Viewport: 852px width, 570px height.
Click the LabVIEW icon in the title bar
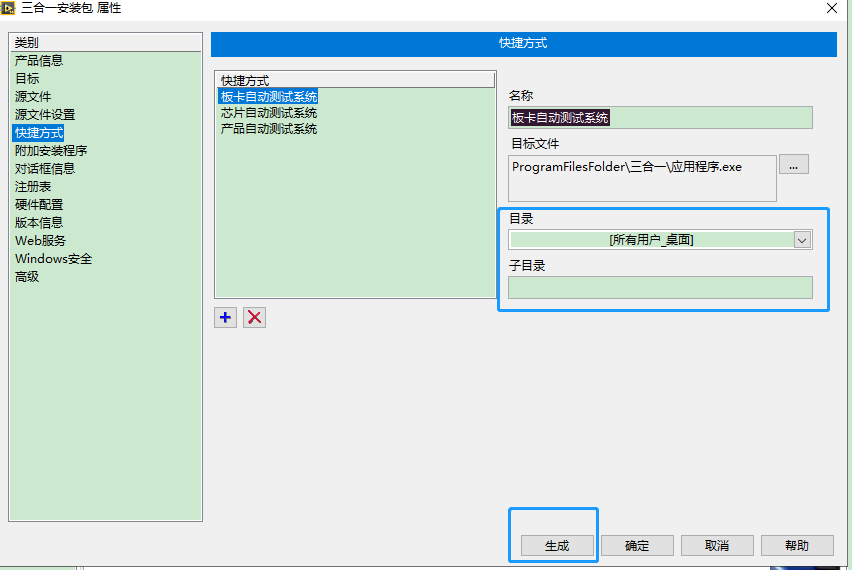click(x=8, y=8)
